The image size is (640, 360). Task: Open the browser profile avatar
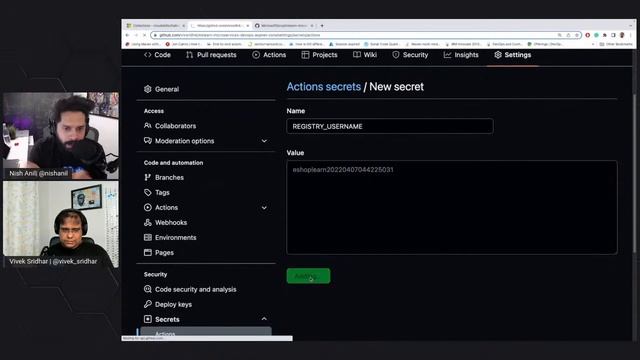tap(622, 36)
